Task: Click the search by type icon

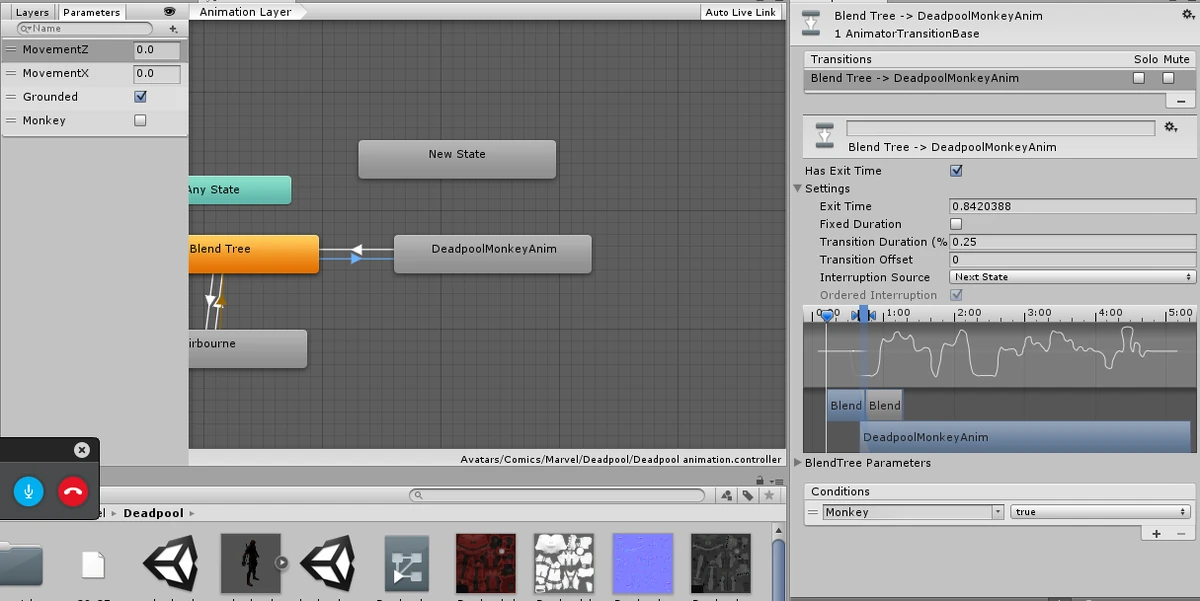Action: (x=727, y=495)
